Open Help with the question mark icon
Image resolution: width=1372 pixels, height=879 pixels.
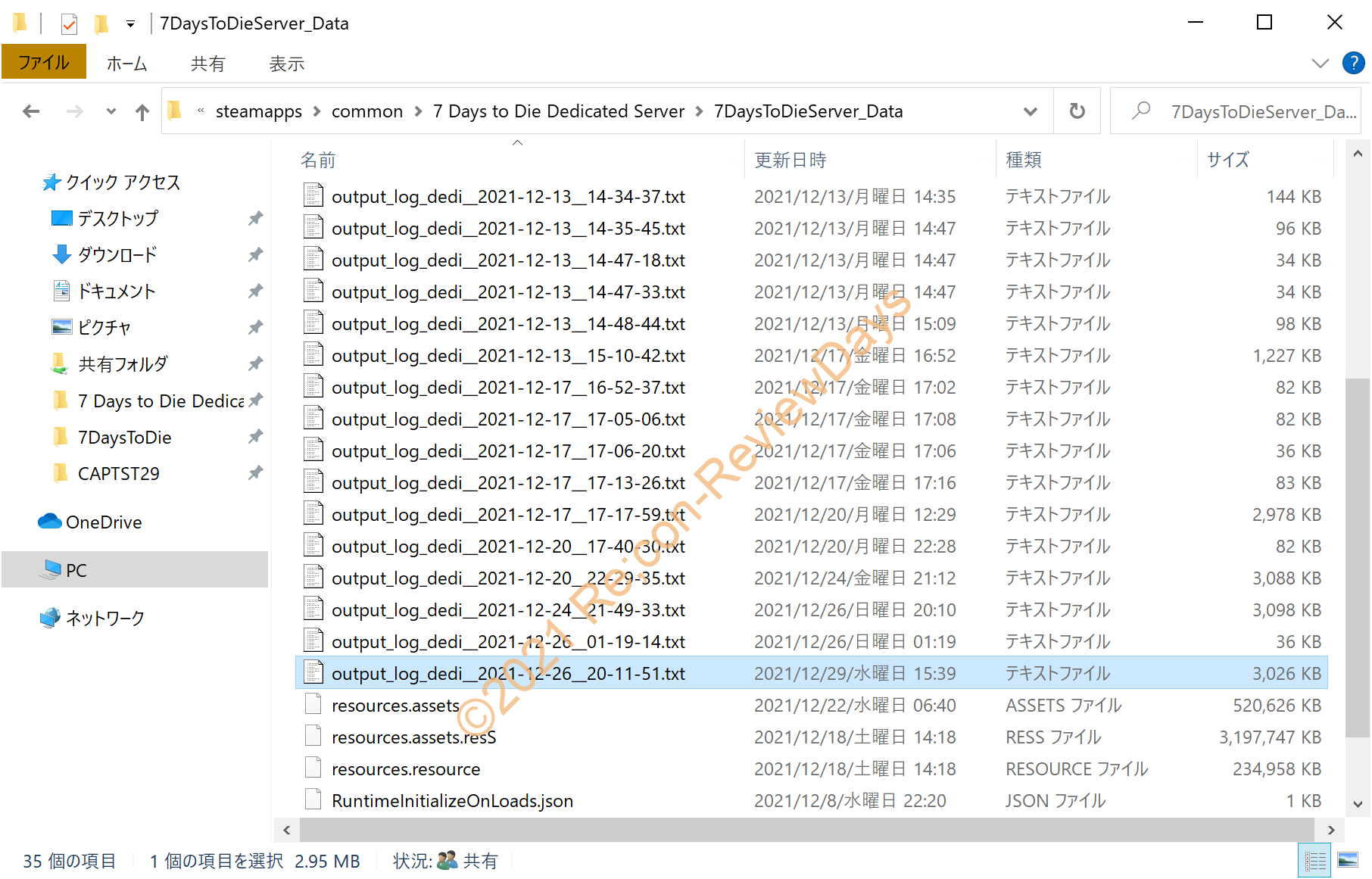click(x=1353, y=63)
